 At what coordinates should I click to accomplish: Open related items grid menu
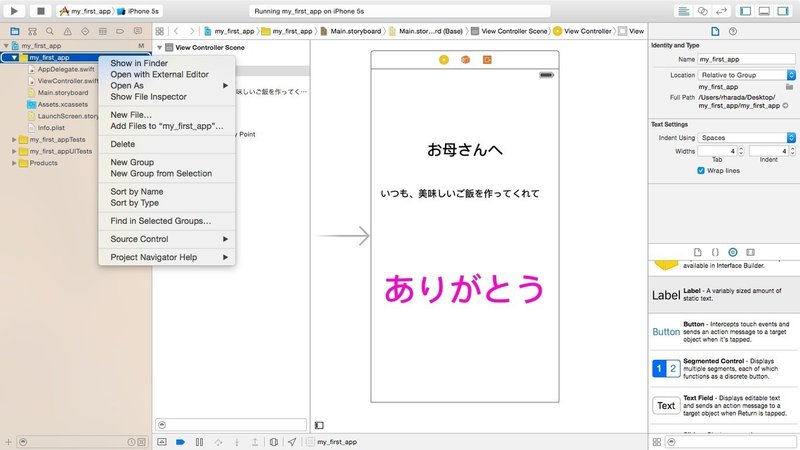[x=160, y=31]
